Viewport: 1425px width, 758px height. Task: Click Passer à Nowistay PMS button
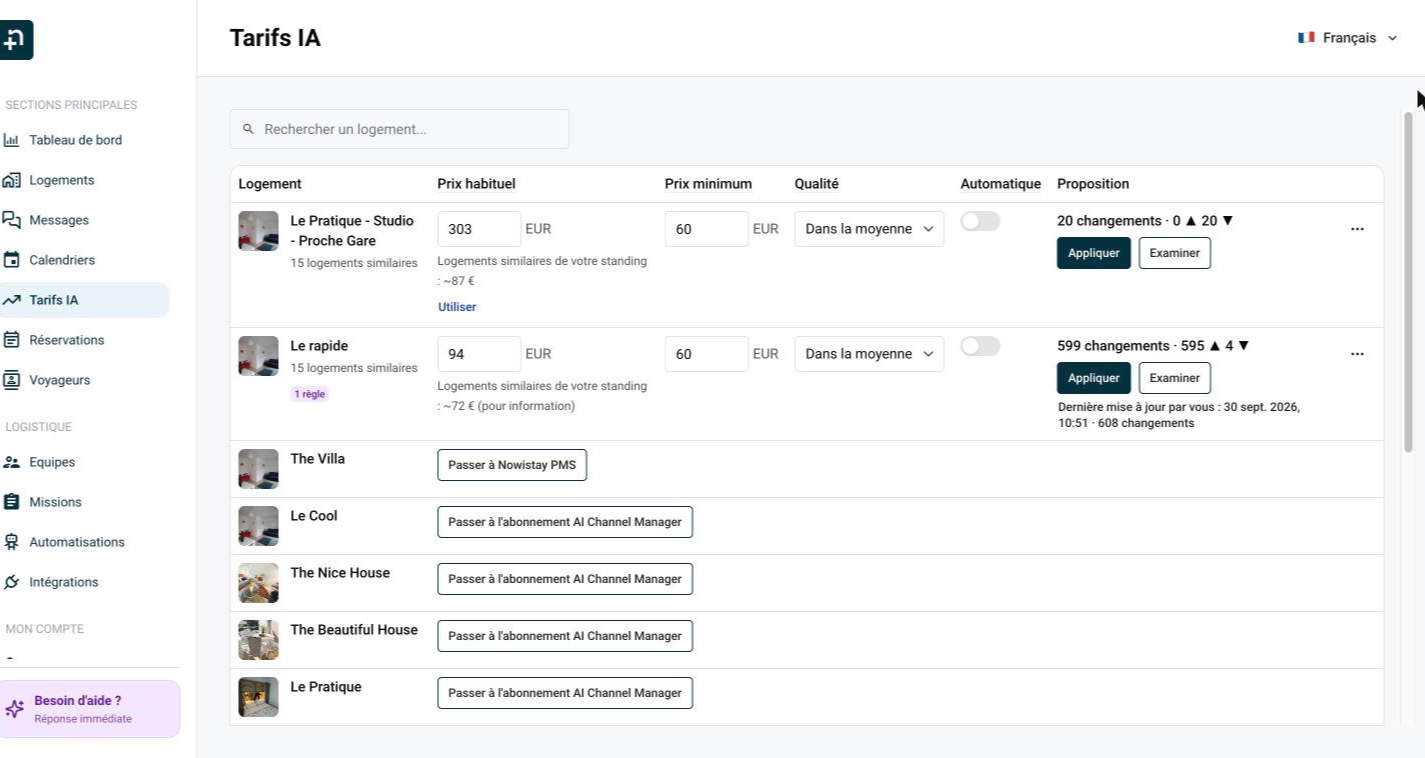[512, 465]
